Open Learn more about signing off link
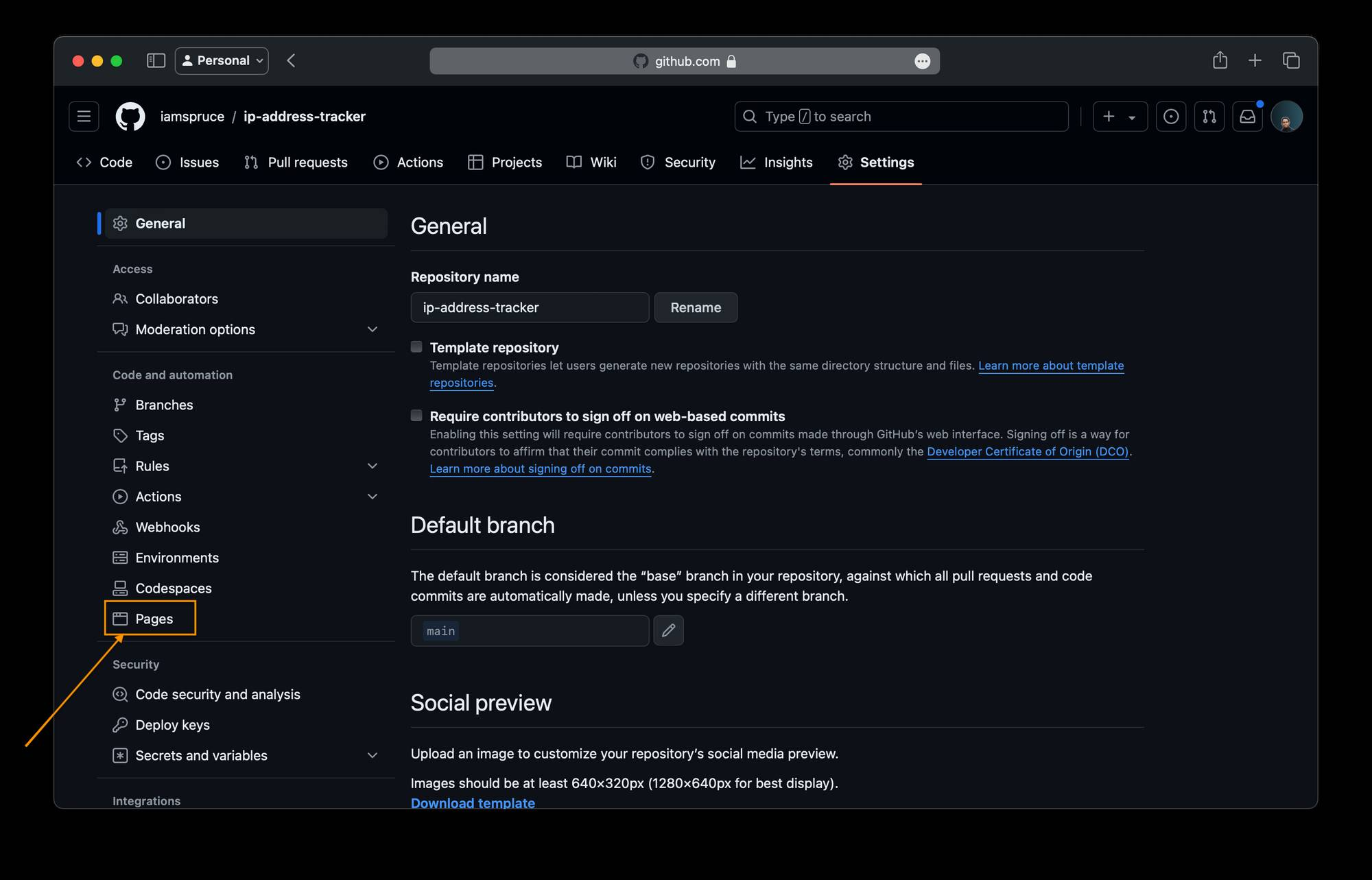The width and height of the screenshot is (1372, 880). pos(541,468)
